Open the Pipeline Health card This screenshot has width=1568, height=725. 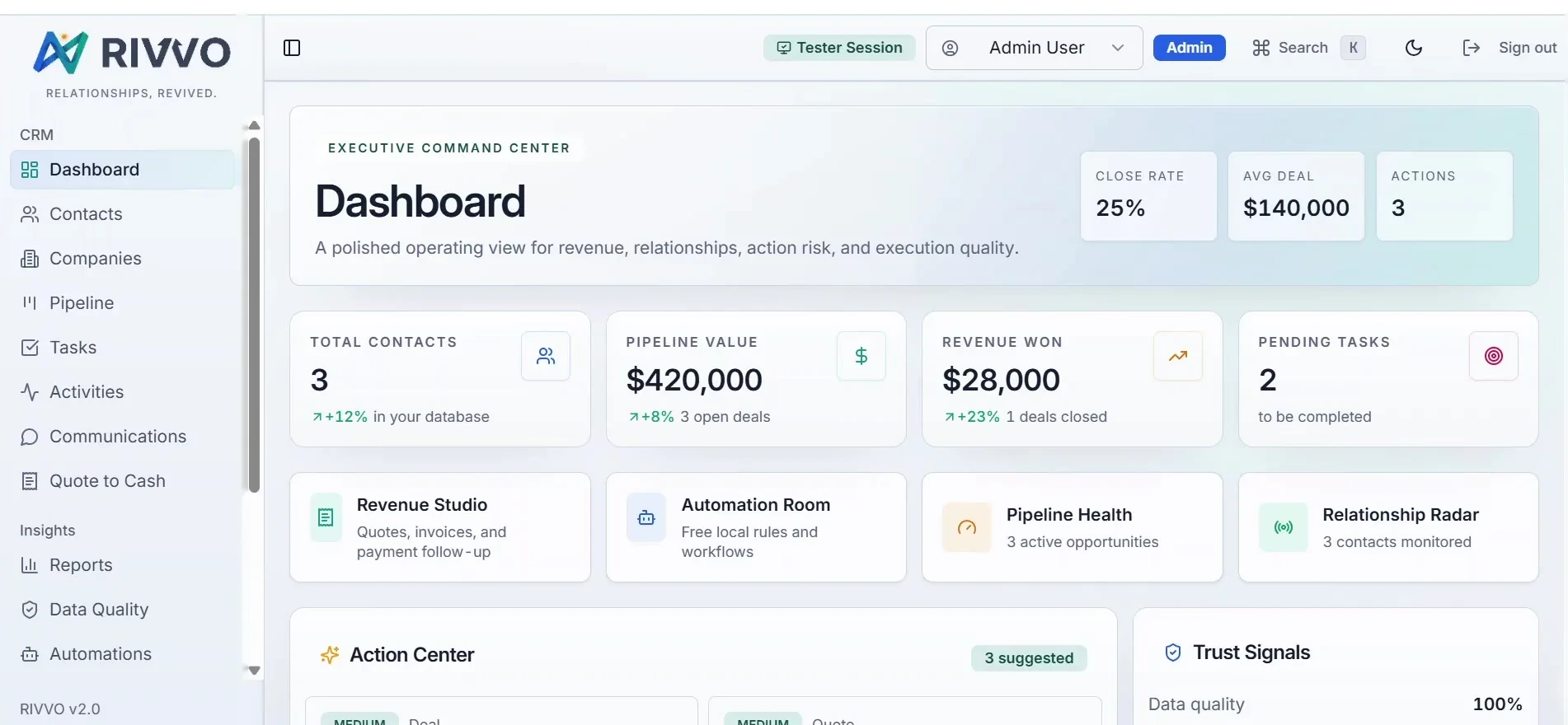pyautogui.click(x=1073, y=527)
